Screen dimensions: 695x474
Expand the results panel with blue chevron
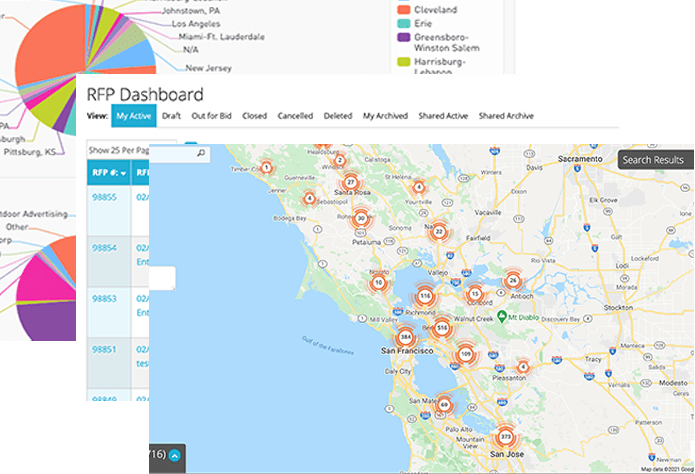(175, 455)
